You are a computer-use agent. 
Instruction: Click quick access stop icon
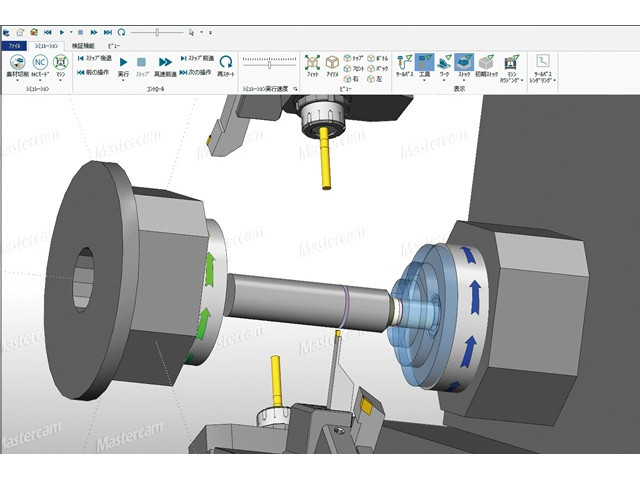[80, 32]
